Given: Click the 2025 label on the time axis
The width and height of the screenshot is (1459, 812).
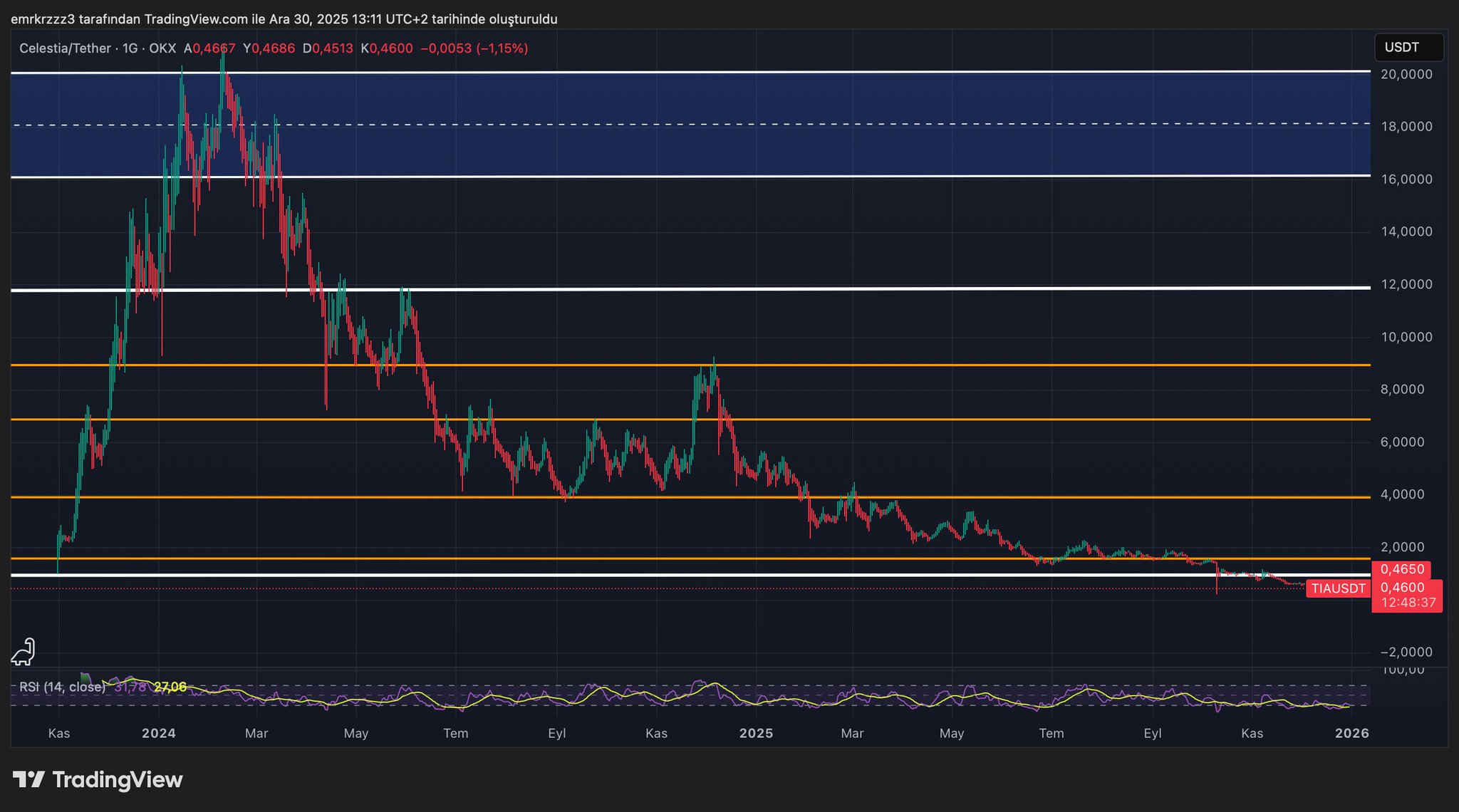Looking at the screenshot, I should 756,733.
